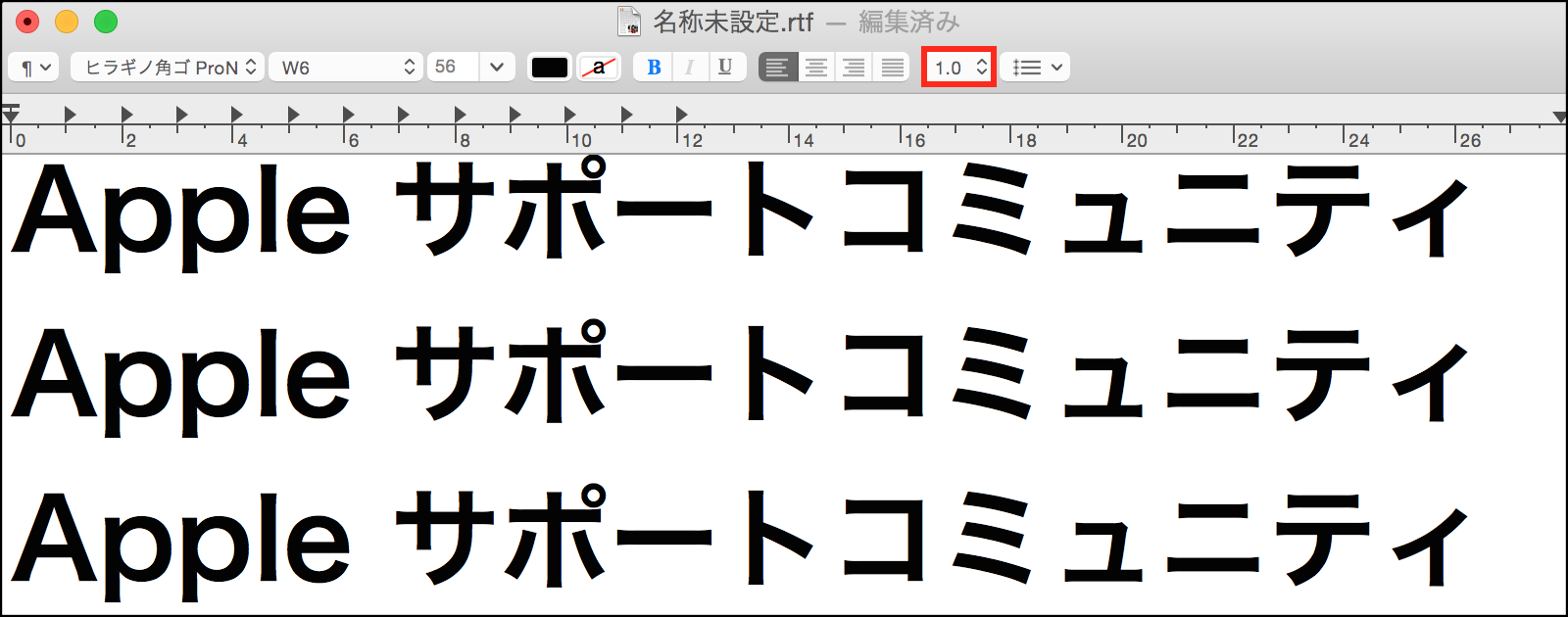Image resolution: width=1568 pixels, height=617 pixels.
Task: Click the font size field showing 56
Action: pos(453,67)
